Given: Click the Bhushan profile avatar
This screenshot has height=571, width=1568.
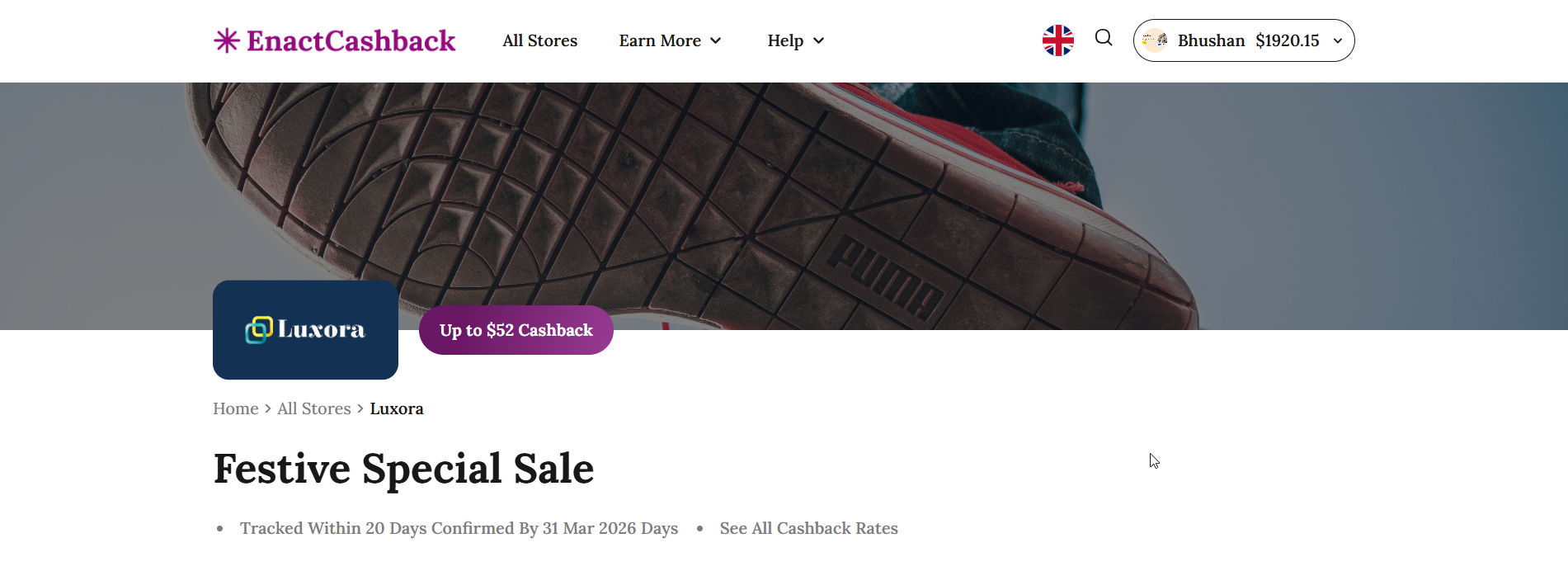Looking at the screenshot, I should tap(1155, 40).
